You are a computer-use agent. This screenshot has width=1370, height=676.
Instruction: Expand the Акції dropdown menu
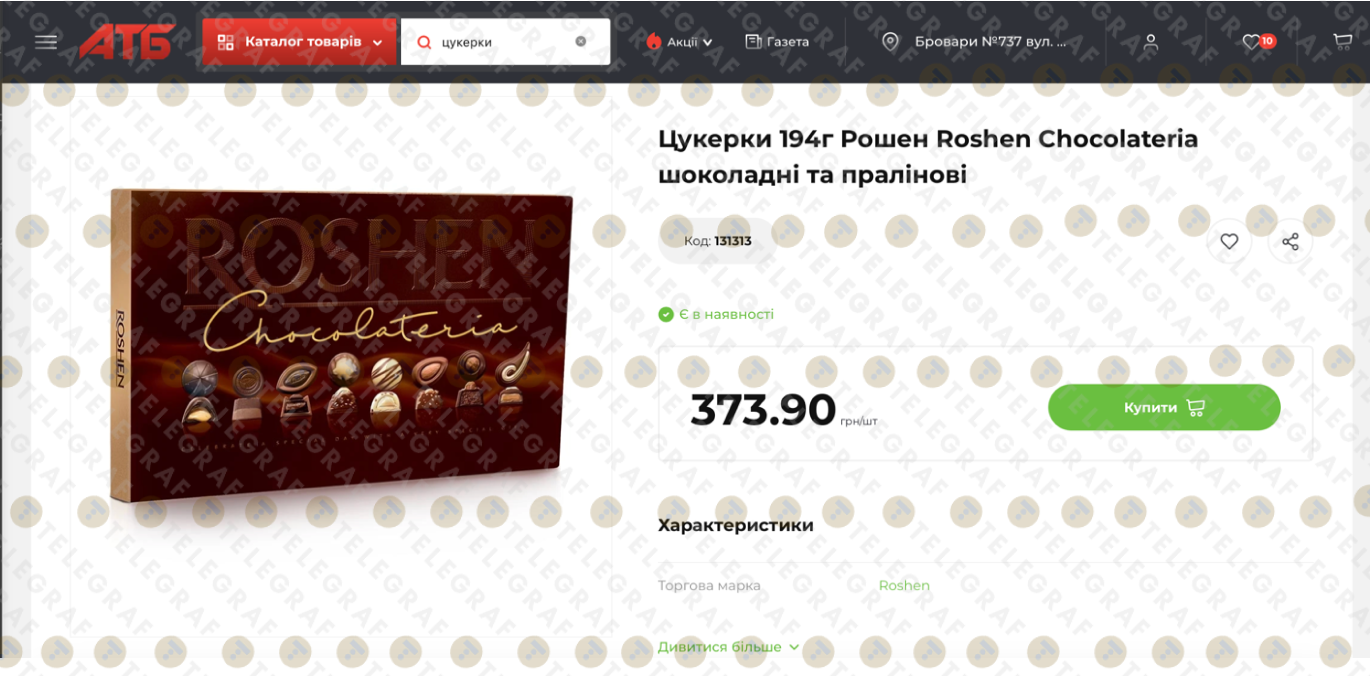point(679,42)
